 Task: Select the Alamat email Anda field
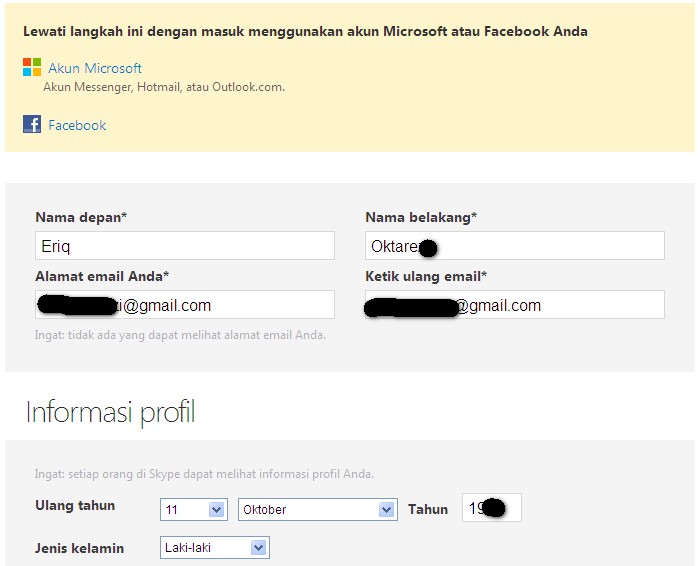[185, 304]
